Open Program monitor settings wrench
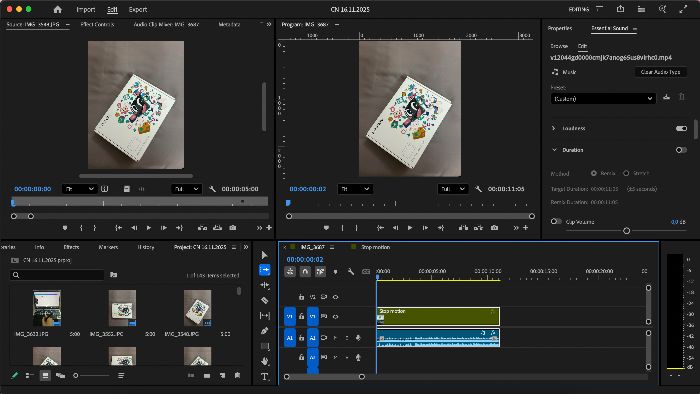Screen dimensions: 700x394 (479, 189)
